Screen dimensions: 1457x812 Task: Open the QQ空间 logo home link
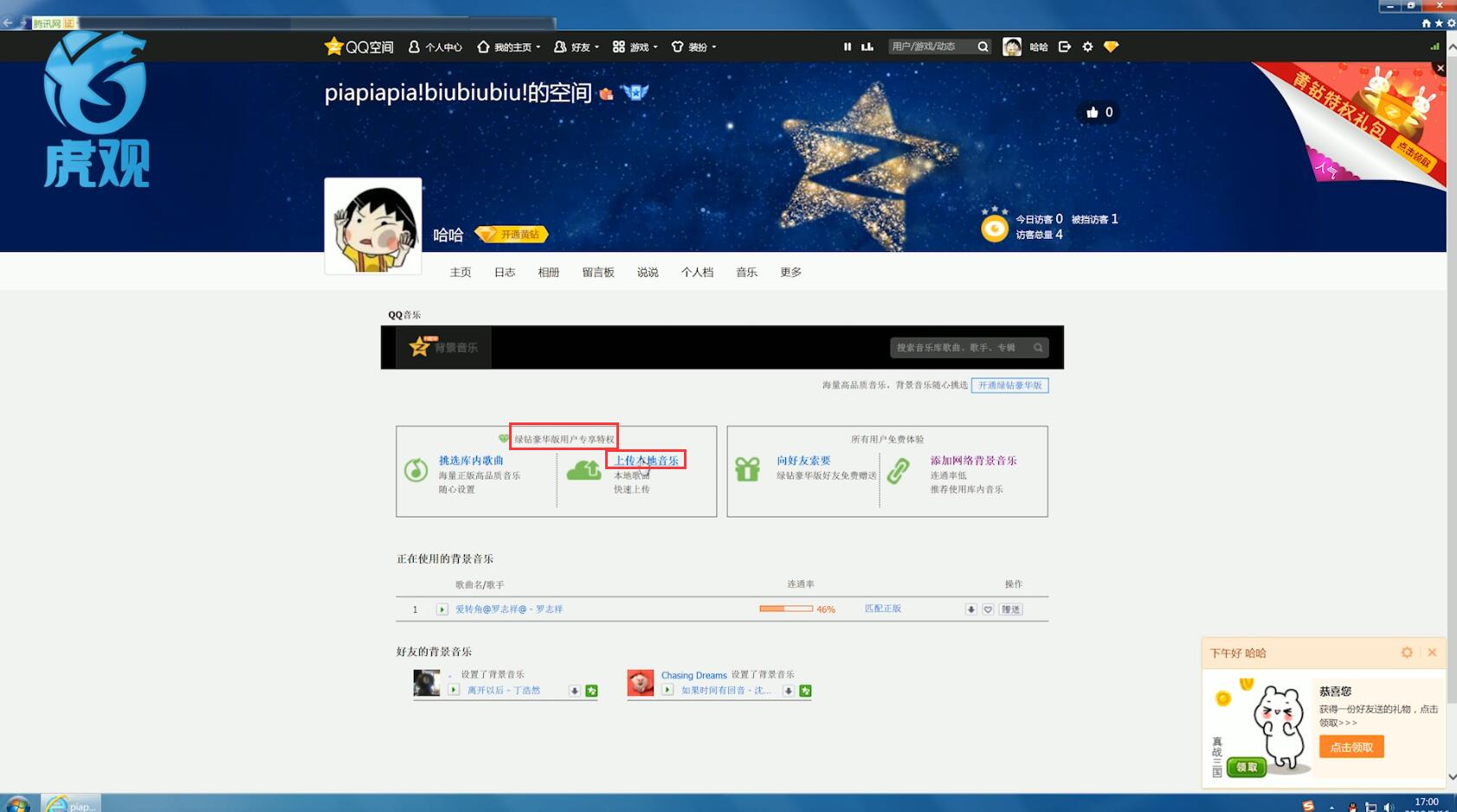pos(358,47)
